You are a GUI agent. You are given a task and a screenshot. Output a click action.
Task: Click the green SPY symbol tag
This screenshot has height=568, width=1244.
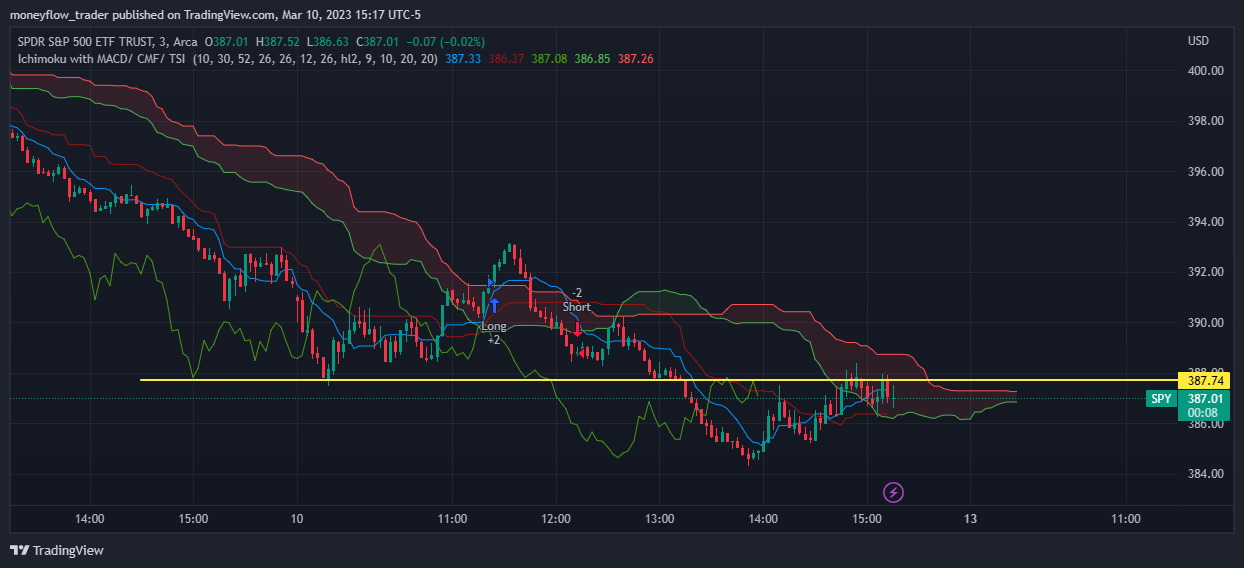pyautogui.click(x=1161, y=399)
